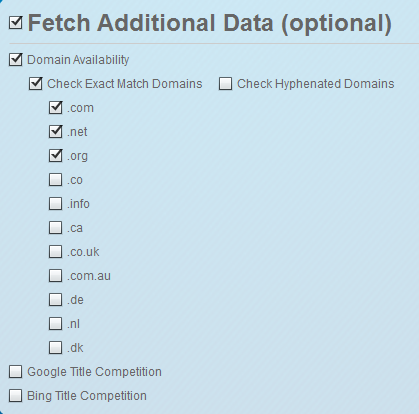Tick the .de domain extension

(55, 300)
